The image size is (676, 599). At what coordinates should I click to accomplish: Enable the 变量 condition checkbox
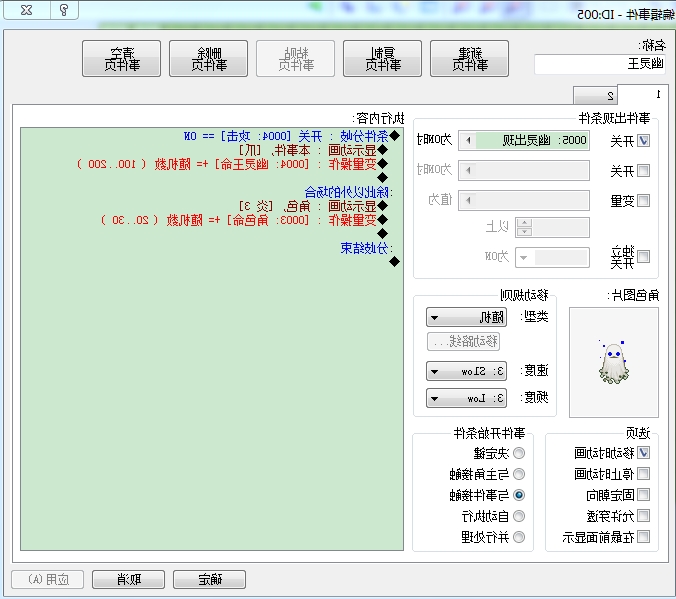point(643,201)
